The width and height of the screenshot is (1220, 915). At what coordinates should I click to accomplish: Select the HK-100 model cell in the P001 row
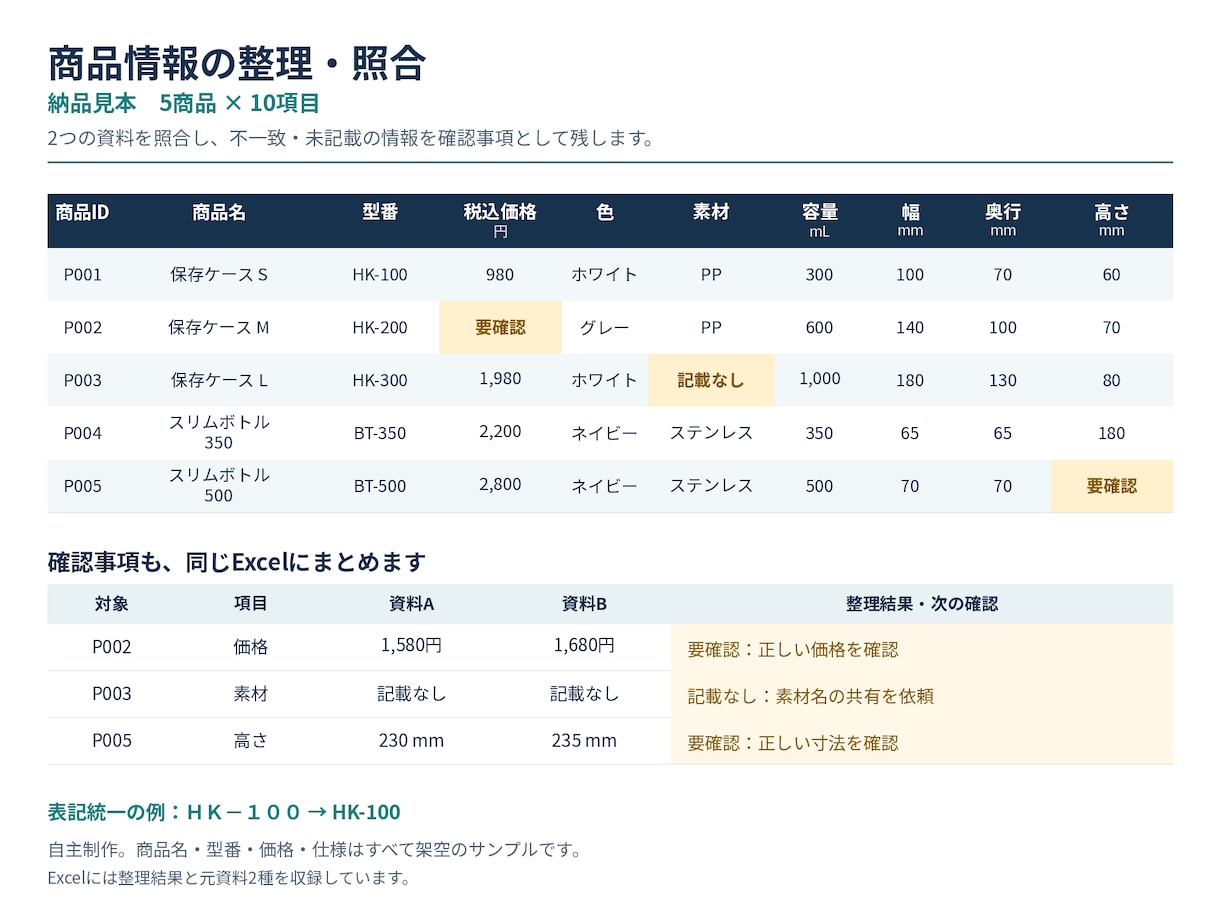tap(380, 275)
